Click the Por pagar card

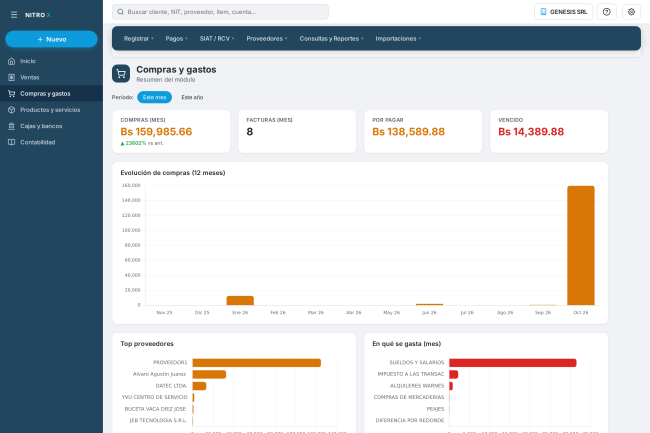[x=423, y=131]
